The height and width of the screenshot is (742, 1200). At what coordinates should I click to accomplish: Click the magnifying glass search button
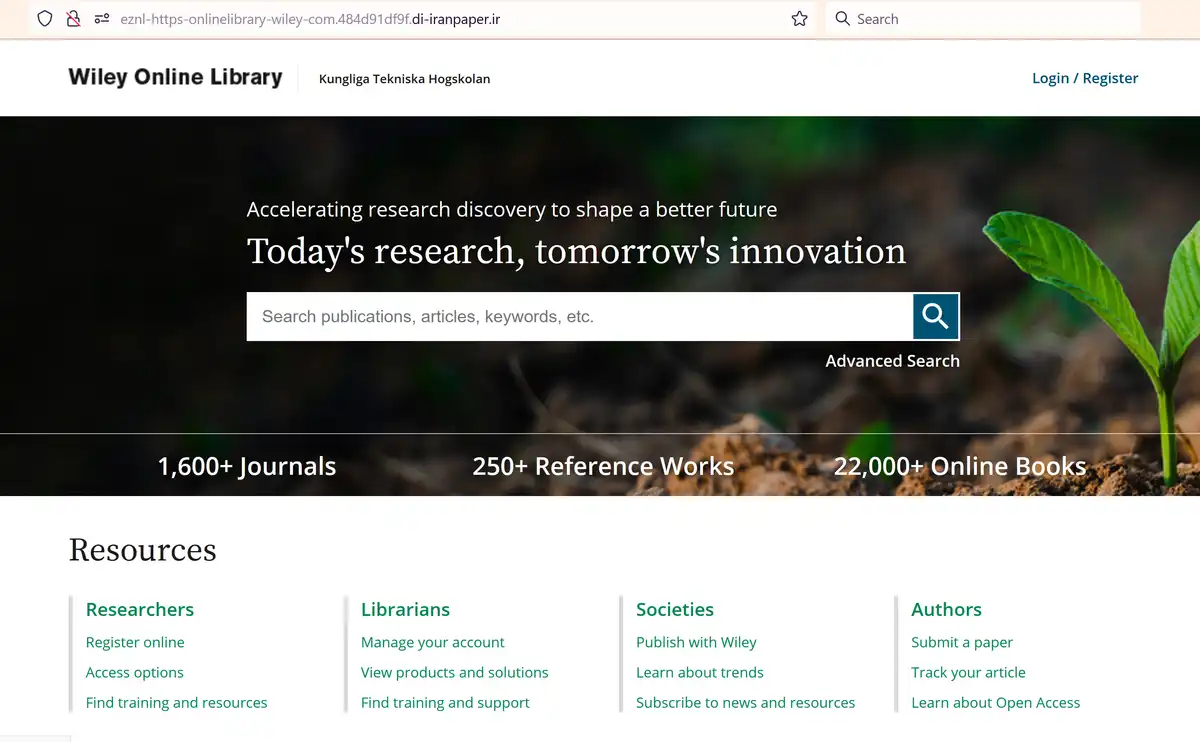tap(936, 316)
